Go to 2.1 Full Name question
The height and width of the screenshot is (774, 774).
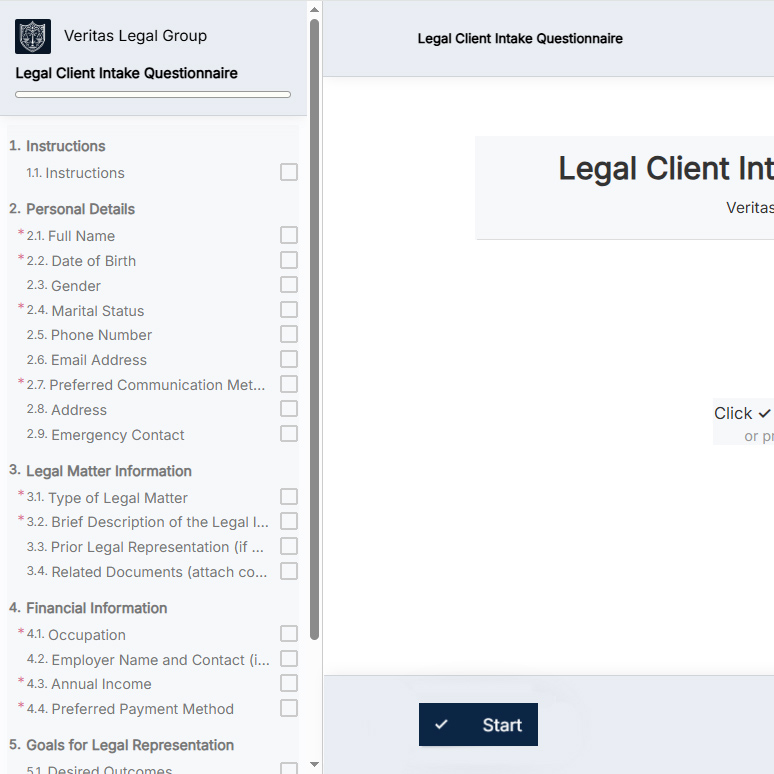pos(71,236)
